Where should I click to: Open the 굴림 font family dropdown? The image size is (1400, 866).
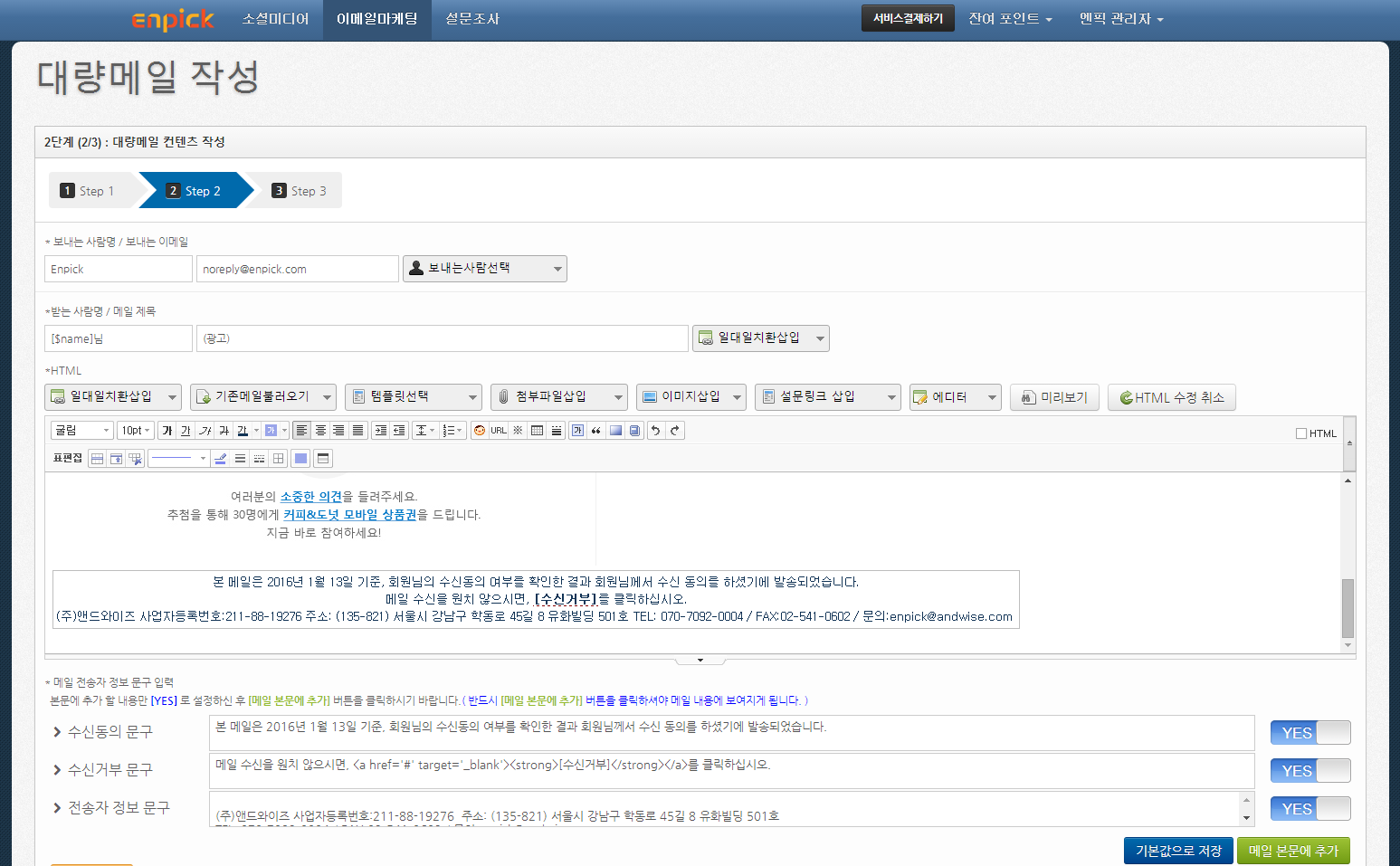(x=81, y=431)
